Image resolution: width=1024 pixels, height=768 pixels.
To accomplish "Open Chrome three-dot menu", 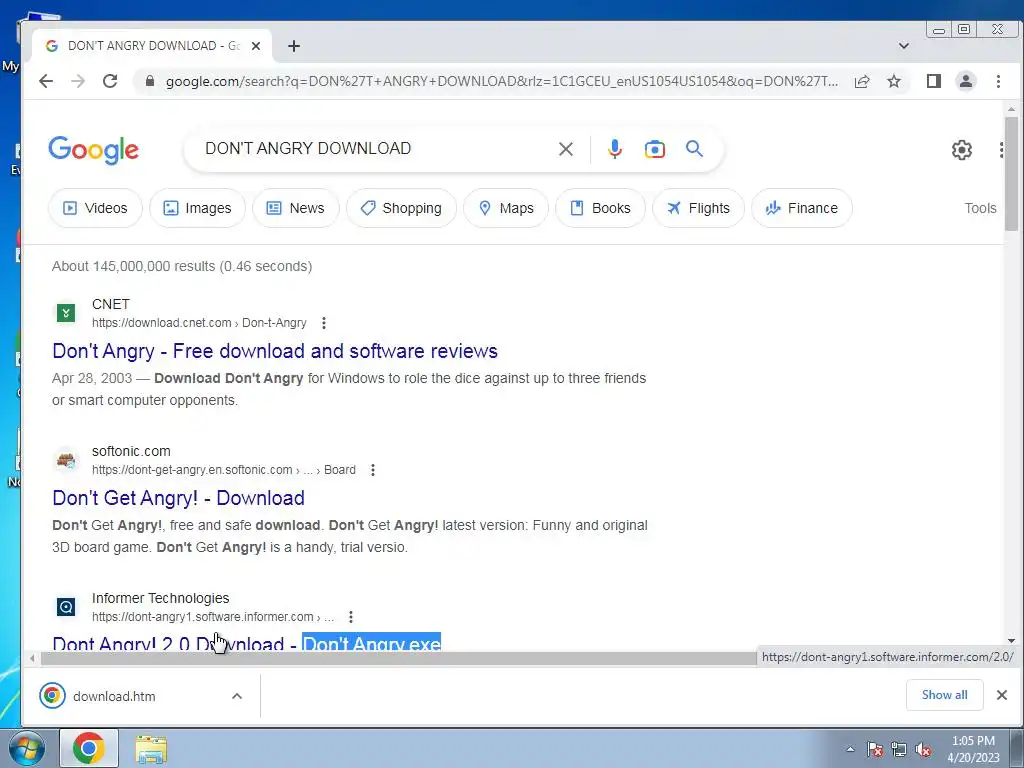I will (998, 81).
